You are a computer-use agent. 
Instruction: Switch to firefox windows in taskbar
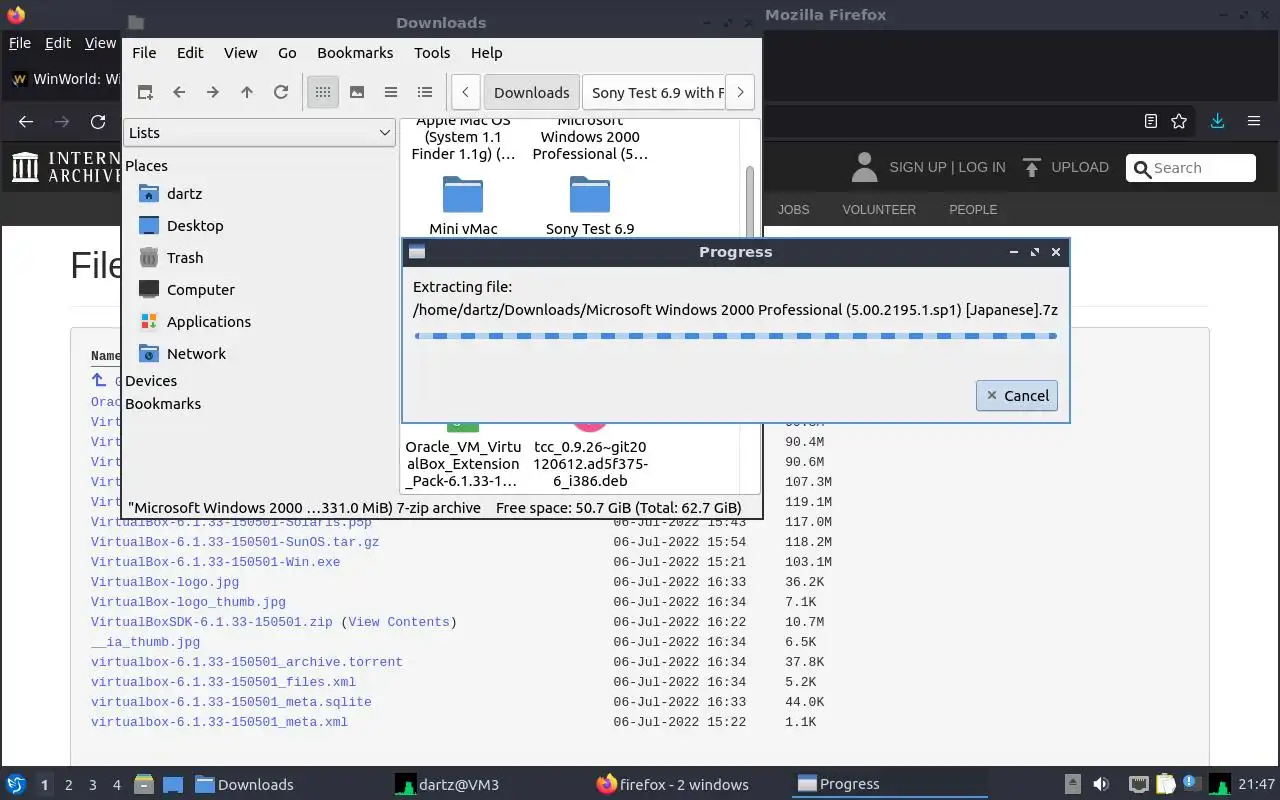(673, 784)
